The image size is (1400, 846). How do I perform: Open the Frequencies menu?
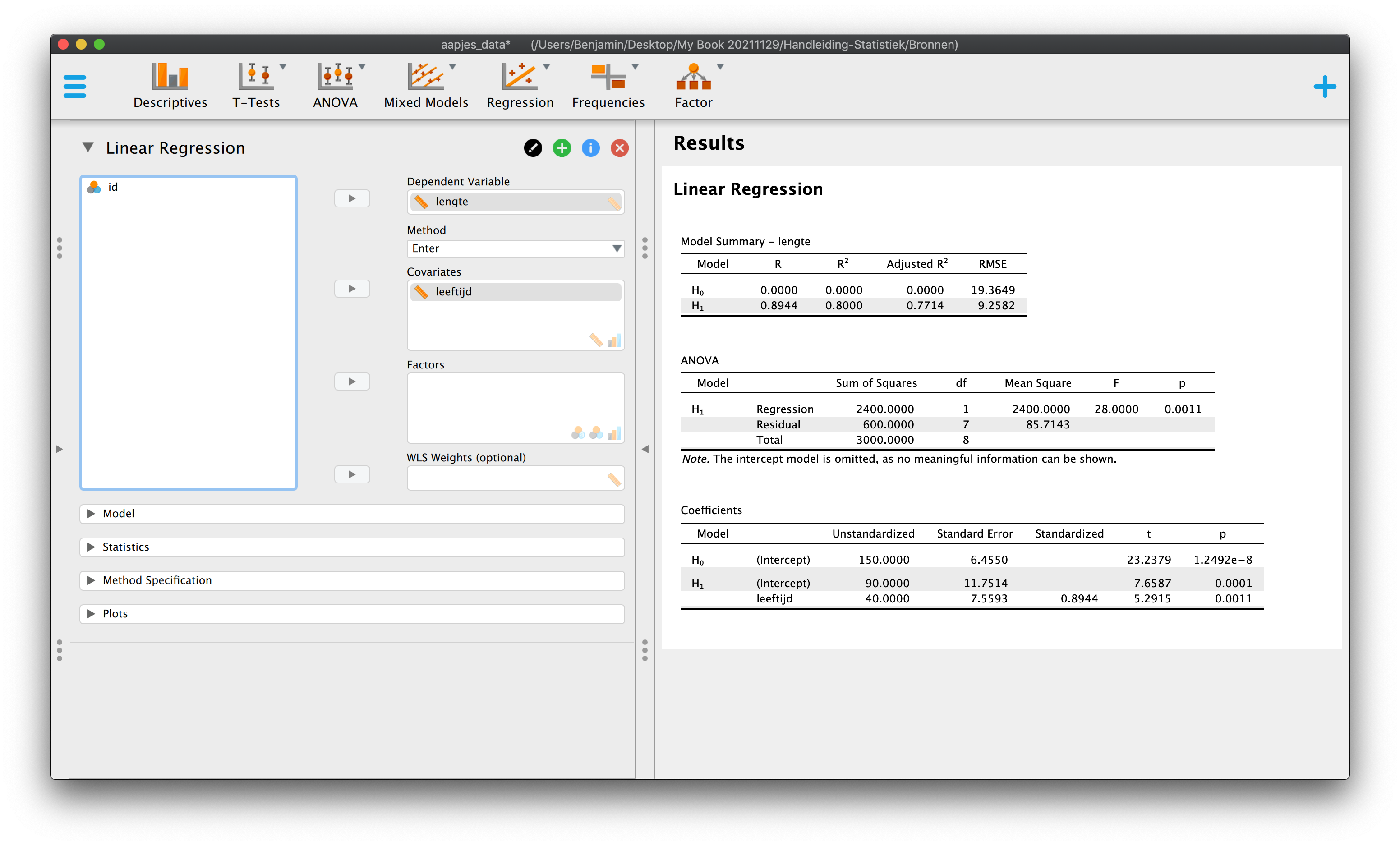608,86
